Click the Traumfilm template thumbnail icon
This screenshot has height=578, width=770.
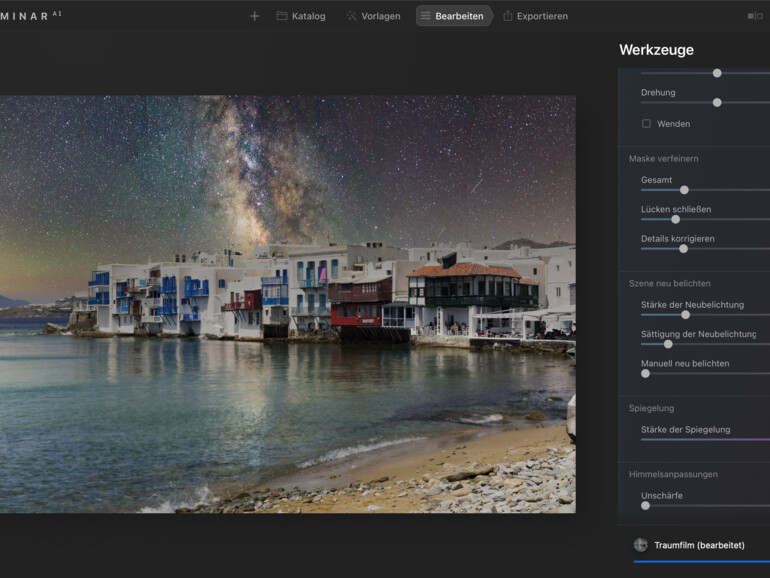[640, 545]
